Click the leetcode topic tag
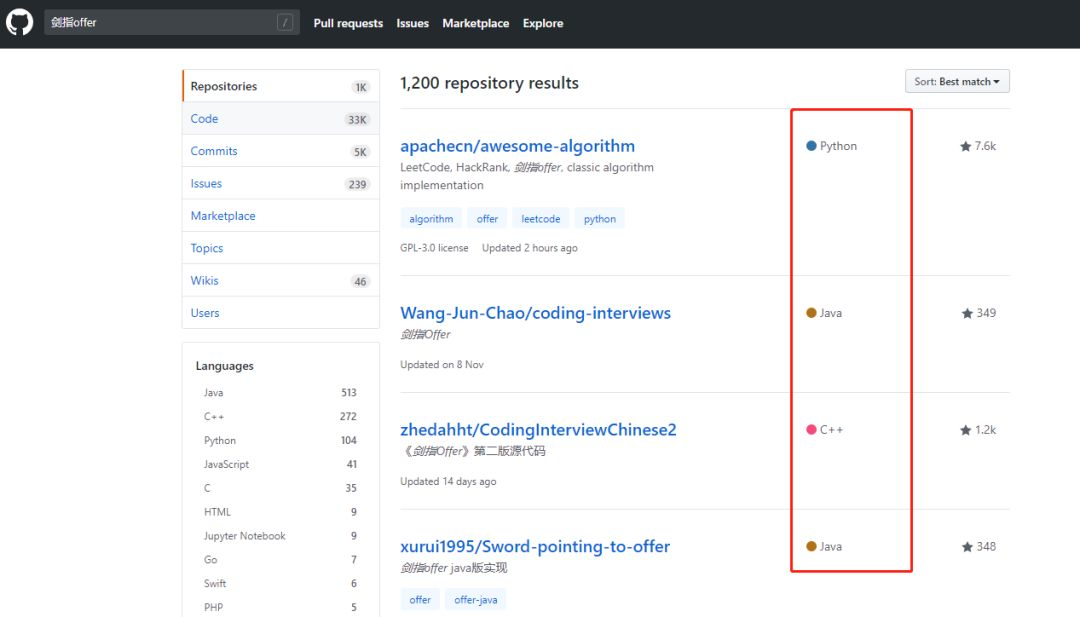The height and width of the screenshot is (617, 1080). tap(541, 218)
